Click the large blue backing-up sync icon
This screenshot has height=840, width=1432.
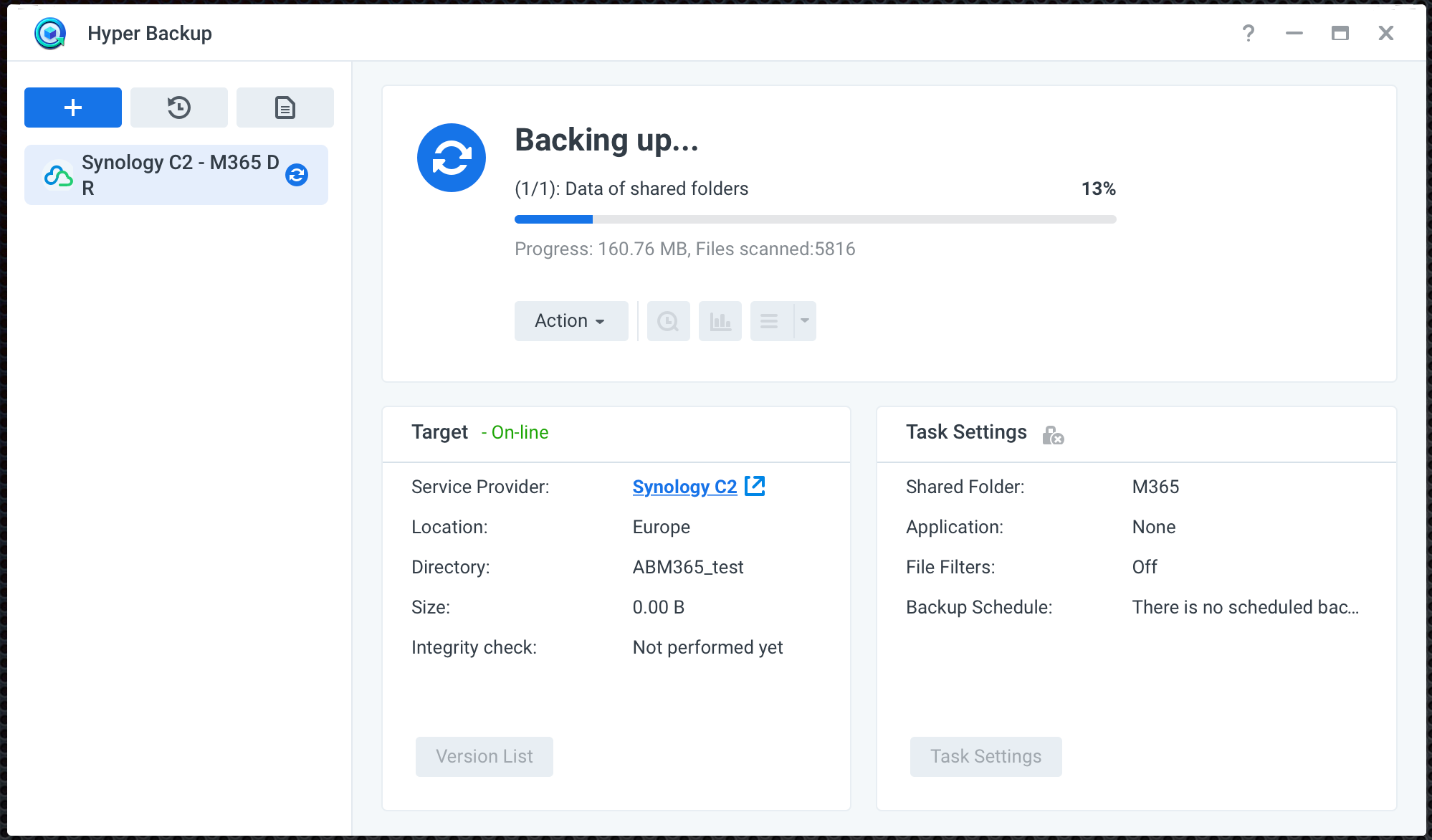pos(452,158)
